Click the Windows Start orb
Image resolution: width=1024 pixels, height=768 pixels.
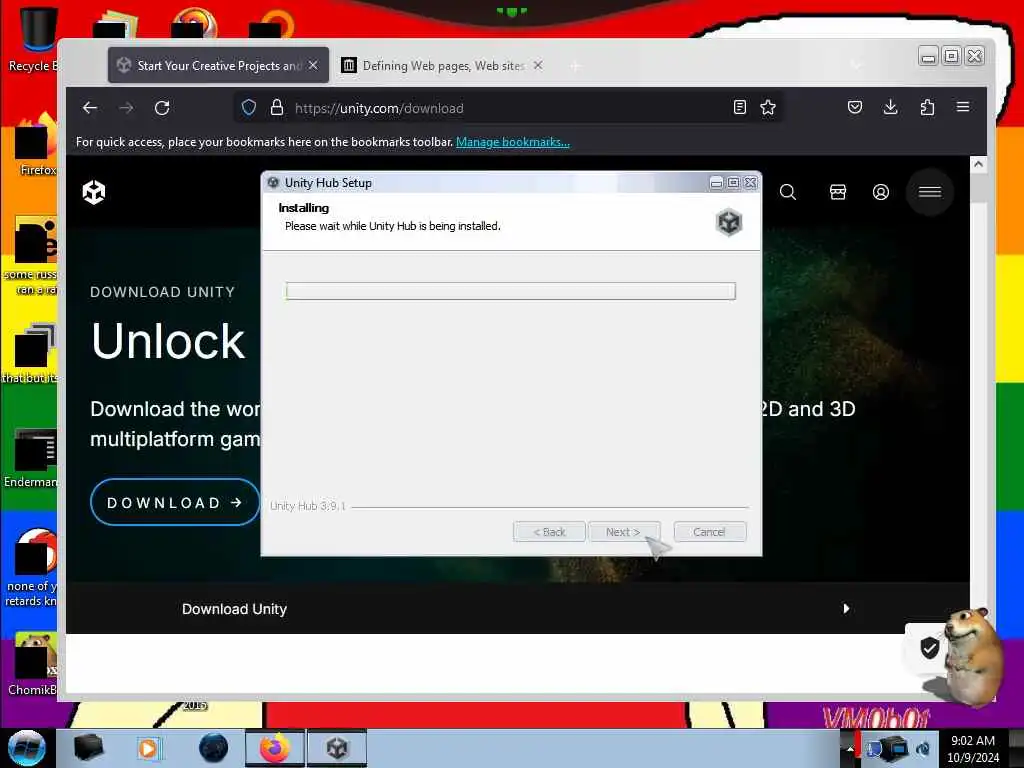coord(27,748)
